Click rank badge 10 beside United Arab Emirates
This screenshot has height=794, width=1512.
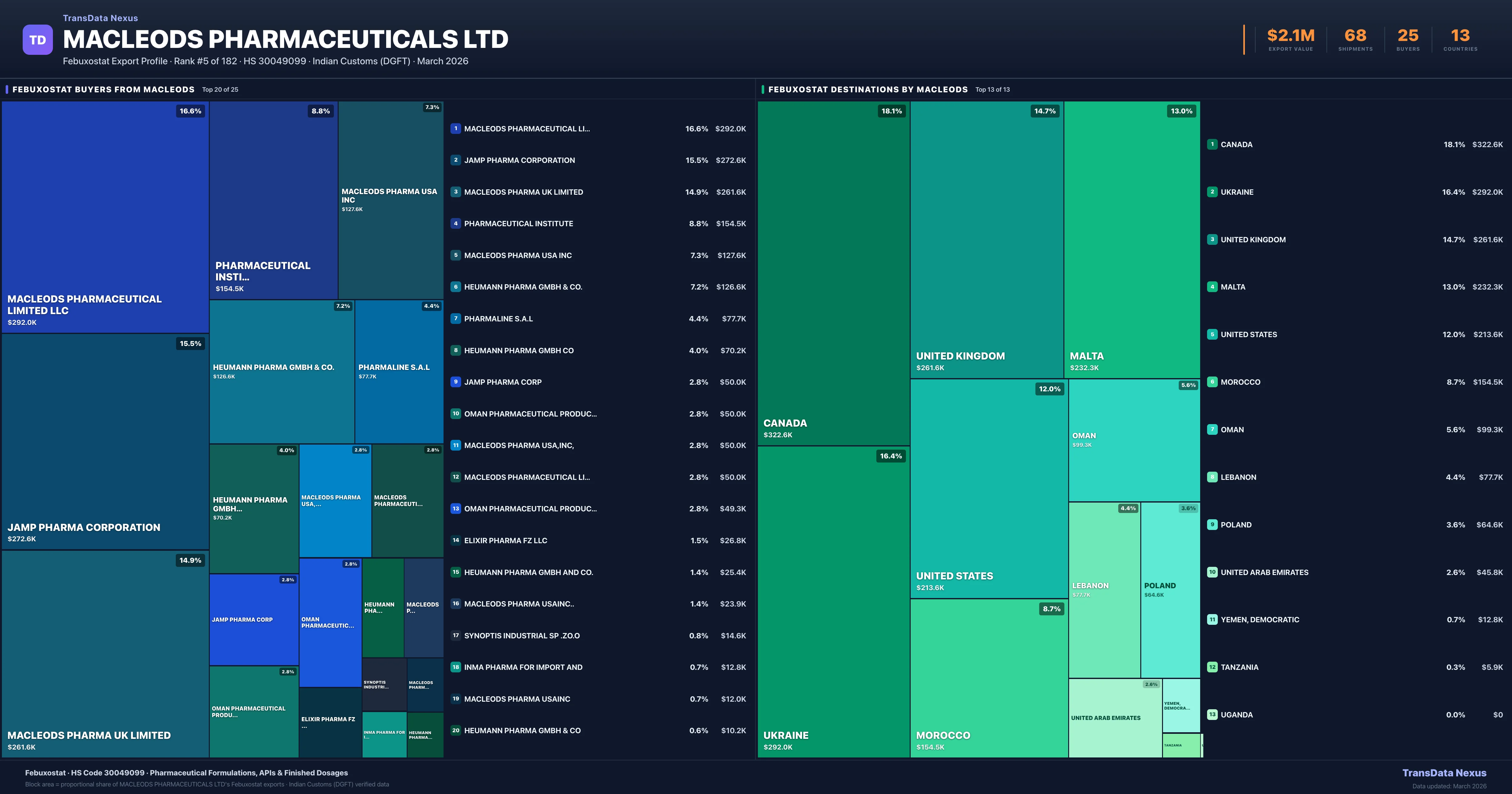click(x=1212, y=572)
